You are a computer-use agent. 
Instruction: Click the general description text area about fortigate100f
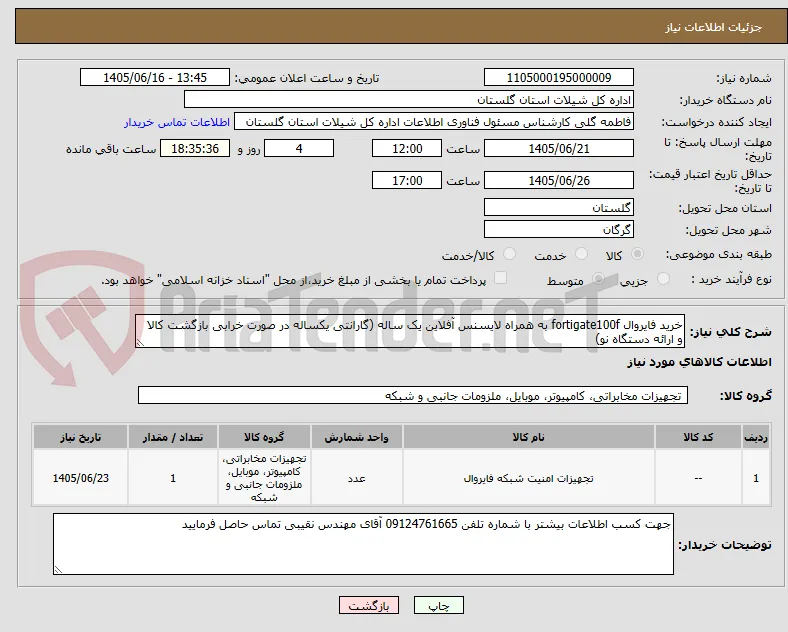pos(410,332)
